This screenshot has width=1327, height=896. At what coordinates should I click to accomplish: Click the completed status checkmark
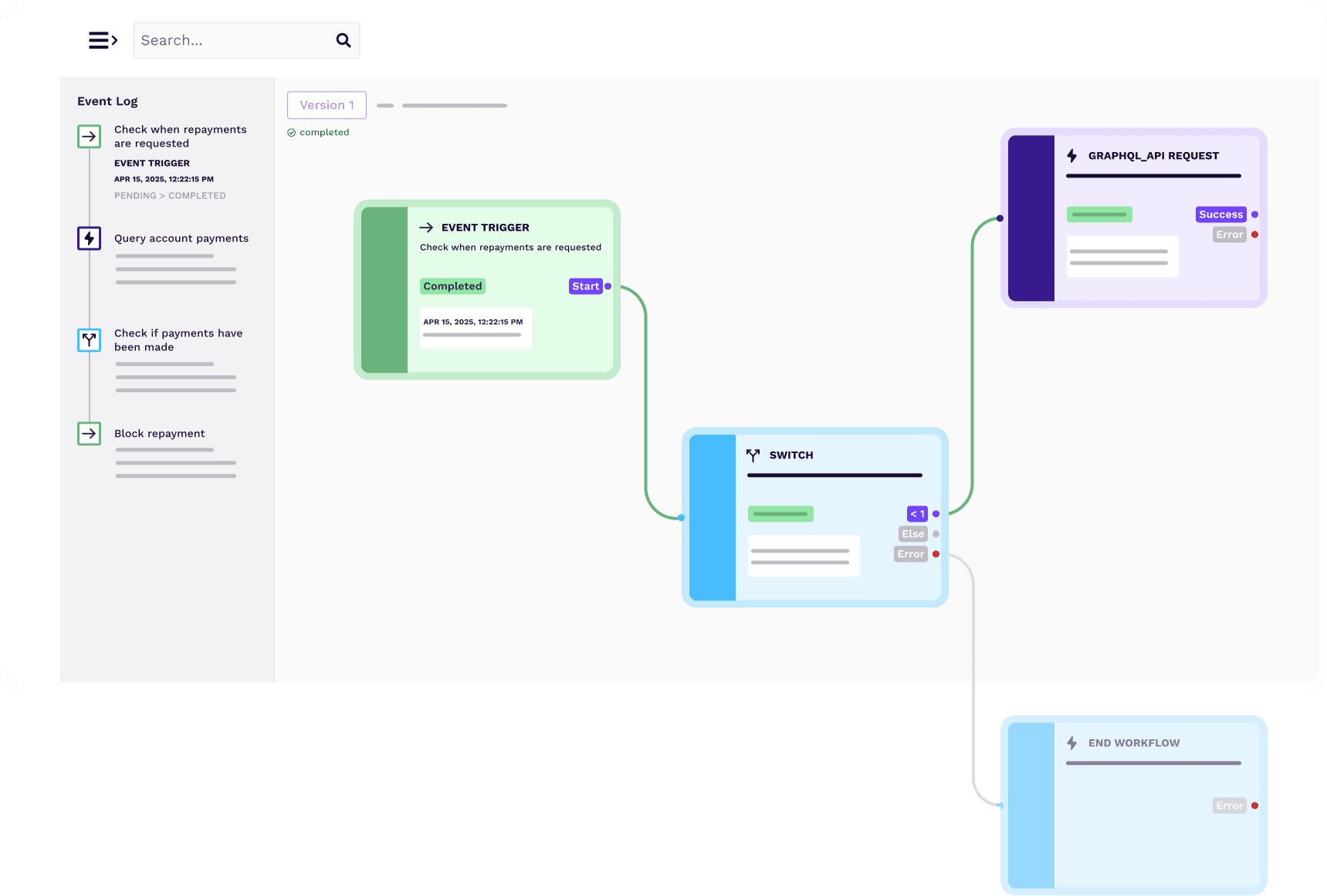point(291,132)
